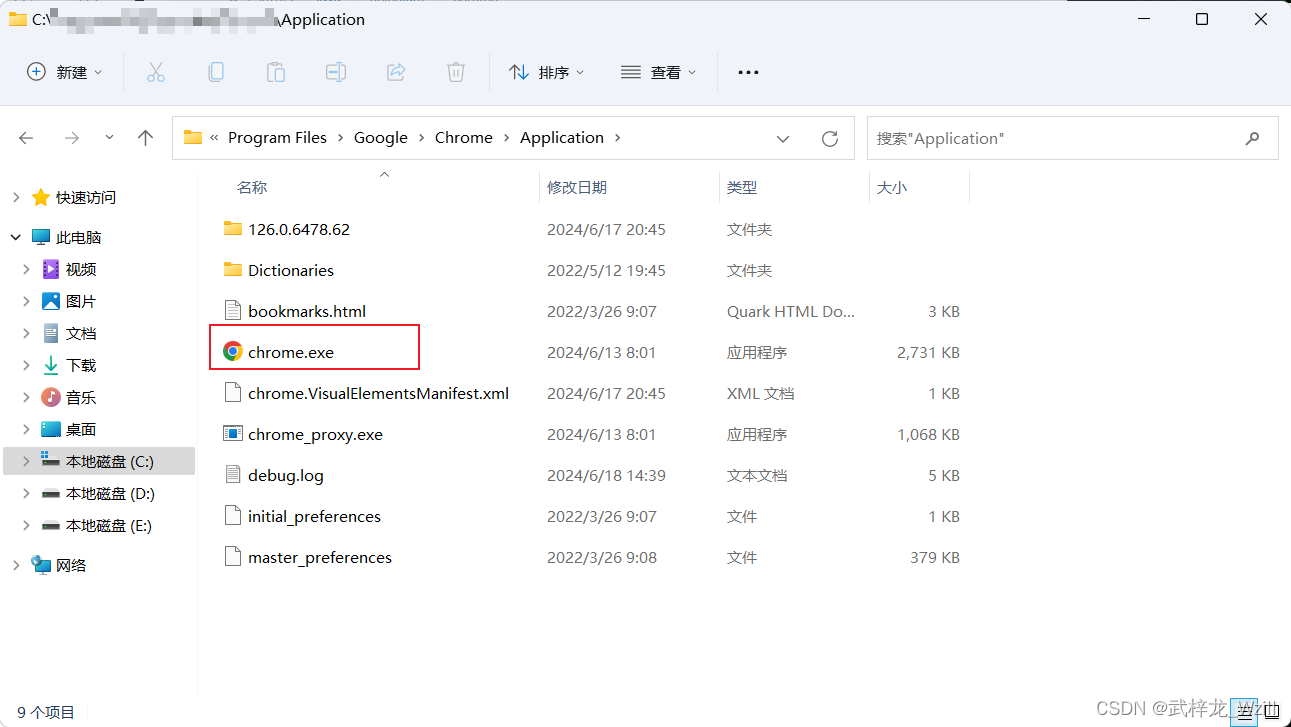This screenshot has height=727, width=1291.
Task: Open Pictures (图片) in sidebar
Action: [81, 301]
